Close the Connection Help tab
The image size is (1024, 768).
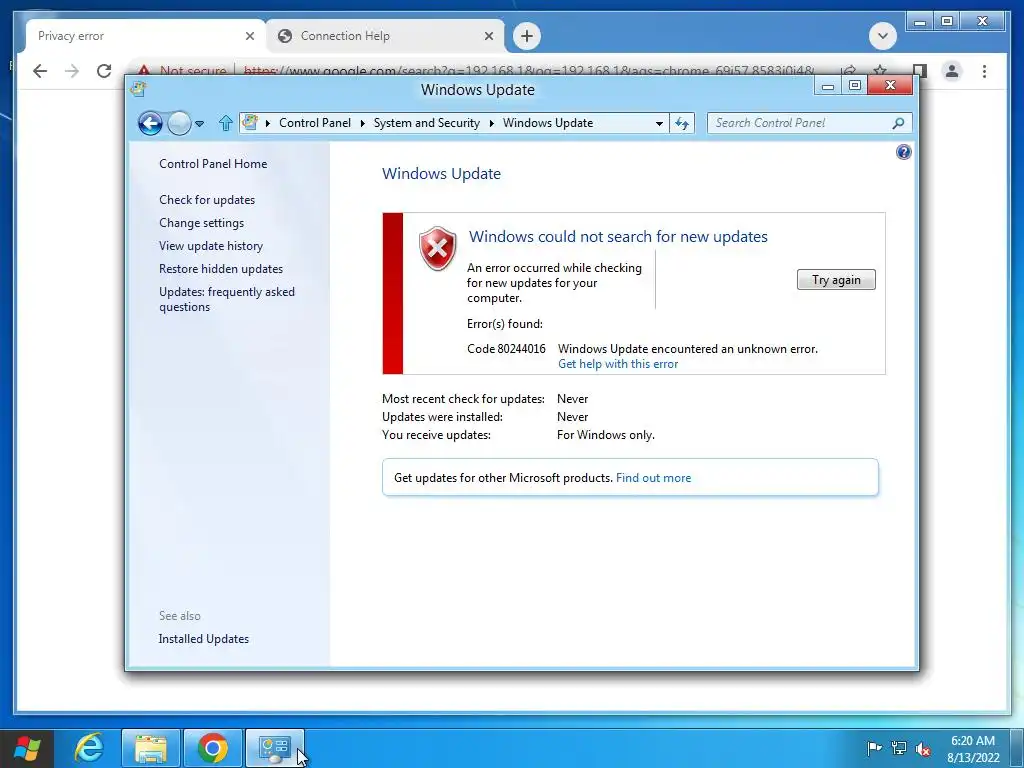tap(488, 36)
